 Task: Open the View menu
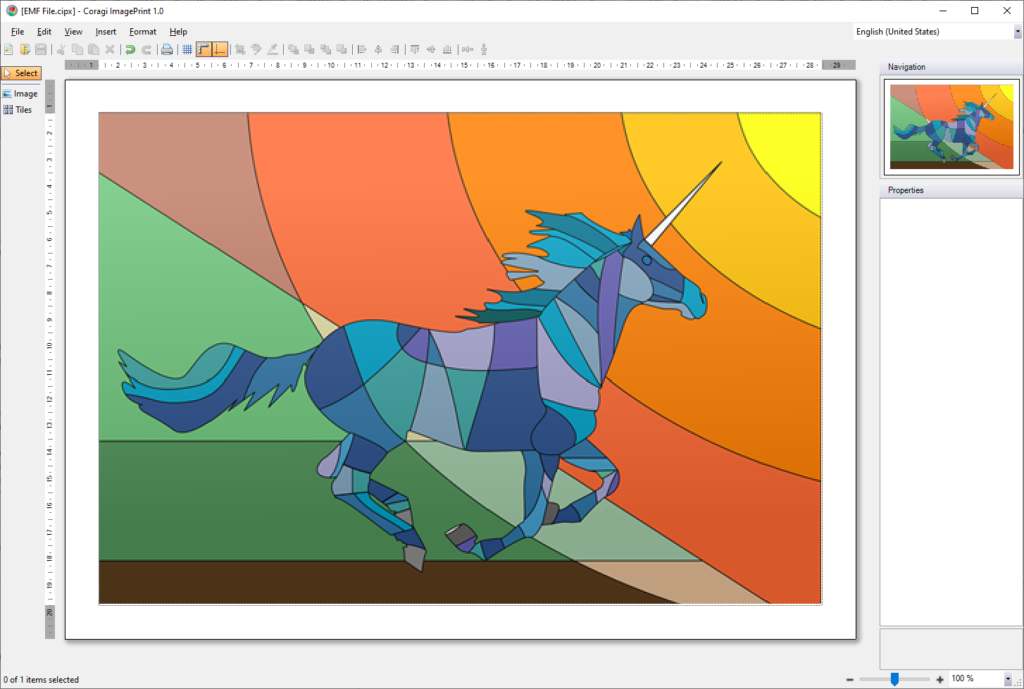point(73,32)
